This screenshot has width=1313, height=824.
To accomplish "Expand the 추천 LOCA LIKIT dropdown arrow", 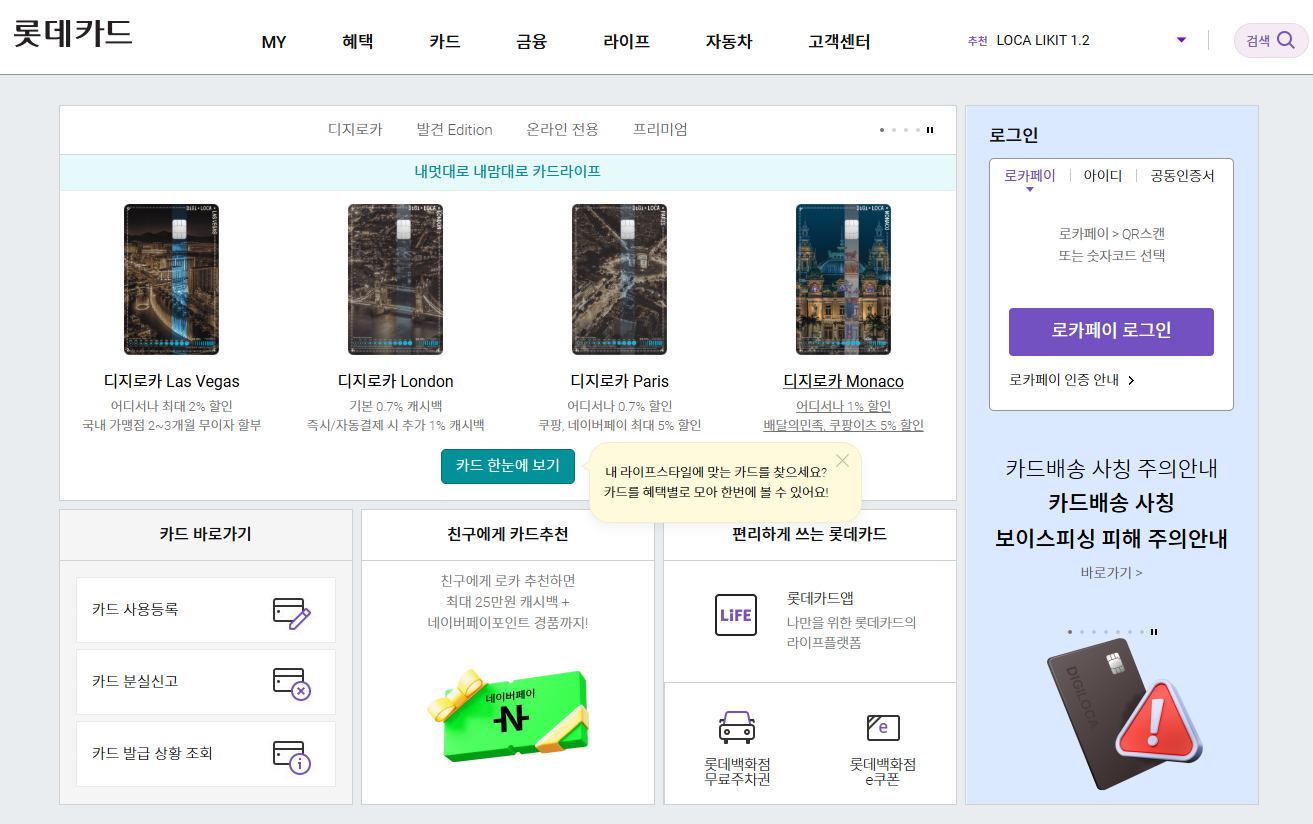I will (1181, 40).
